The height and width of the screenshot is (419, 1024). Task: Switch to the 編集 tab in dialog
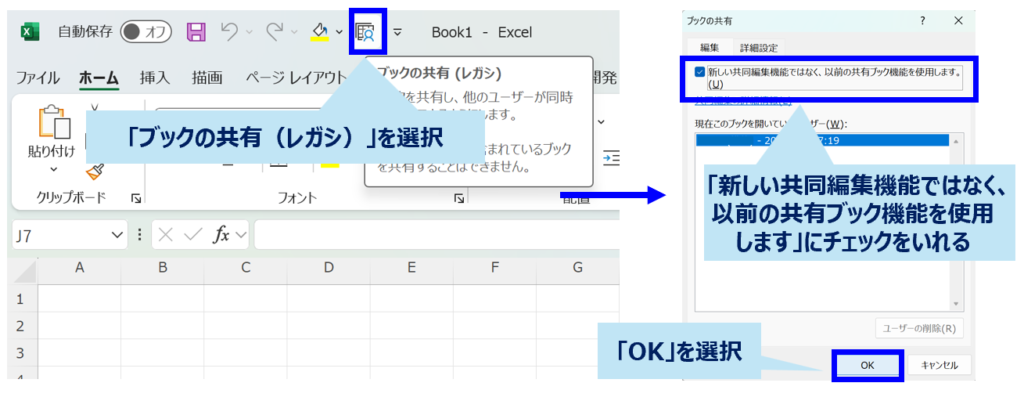coord(709,48)
